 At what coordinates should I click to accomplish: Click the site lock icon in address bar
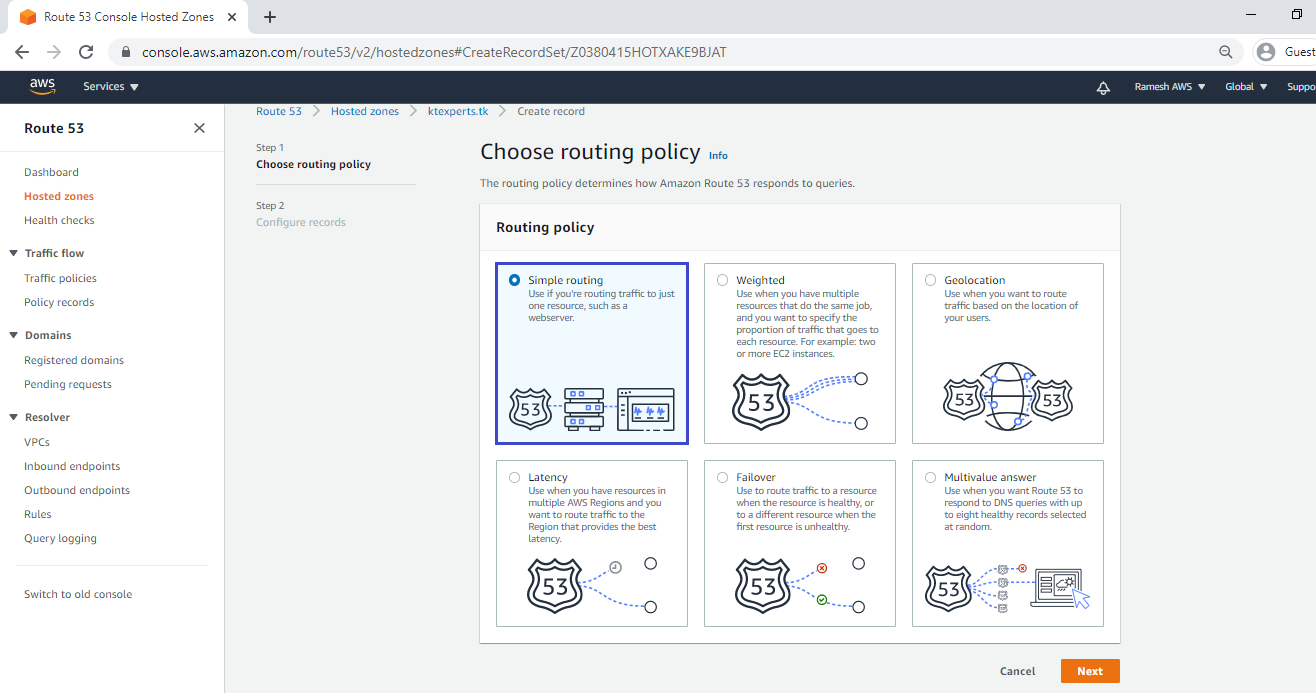click(126, 52)
